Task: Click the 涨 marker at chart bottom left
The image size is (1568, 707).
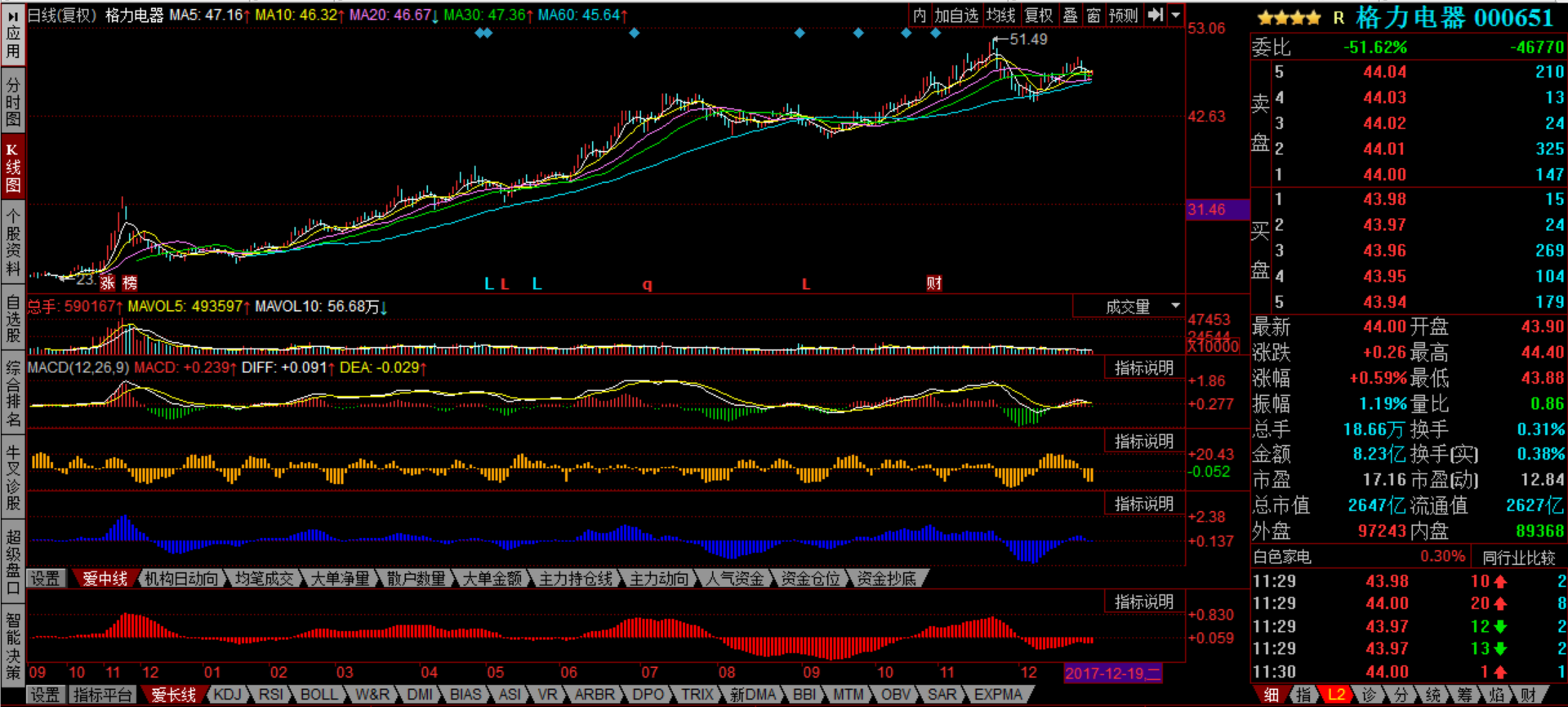Action: pos(108,283)
